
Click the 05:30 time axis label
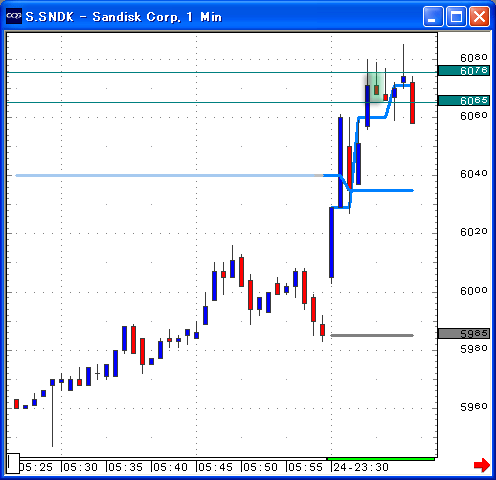[80, 467]
